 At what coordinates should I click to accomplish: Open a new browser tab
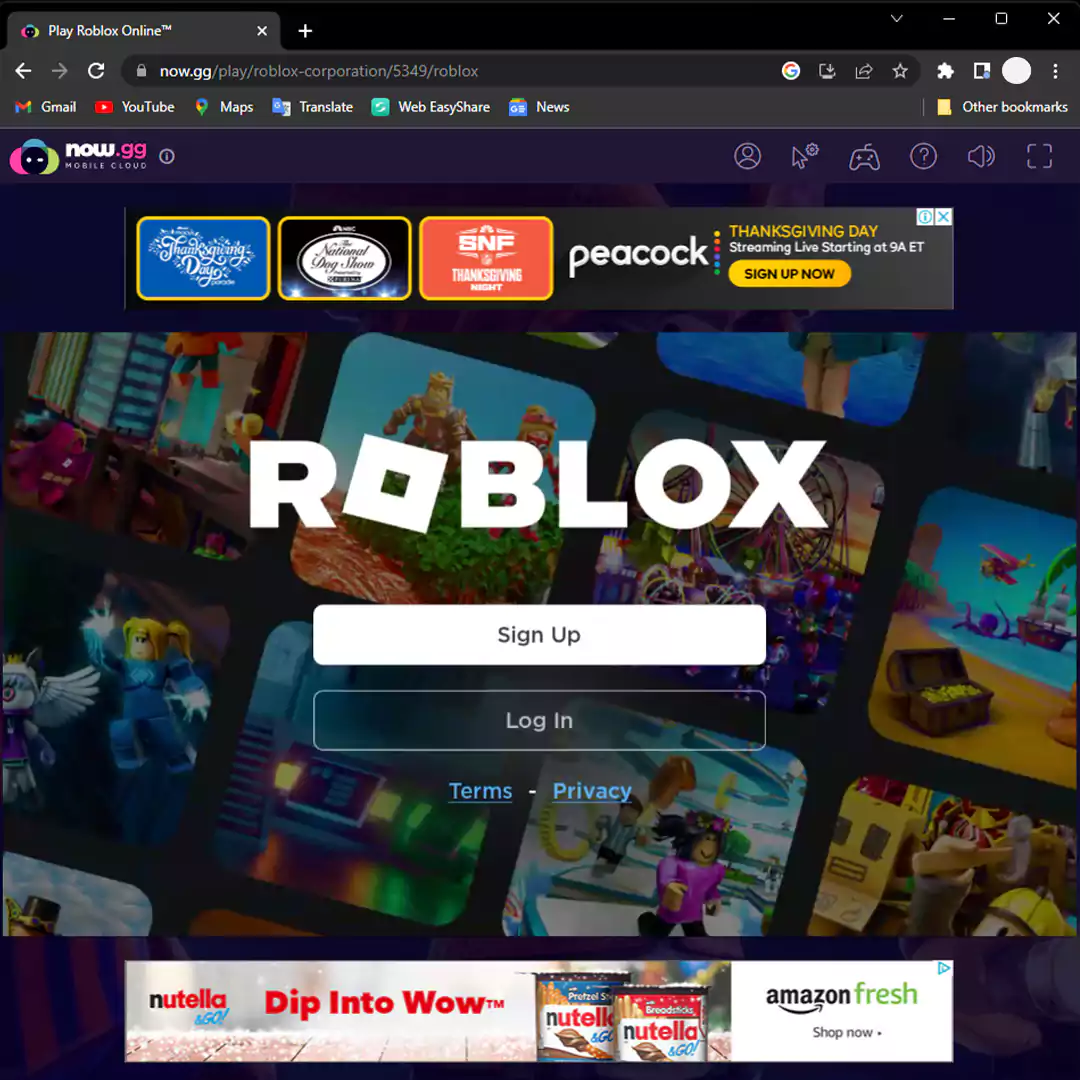(305, 31)
